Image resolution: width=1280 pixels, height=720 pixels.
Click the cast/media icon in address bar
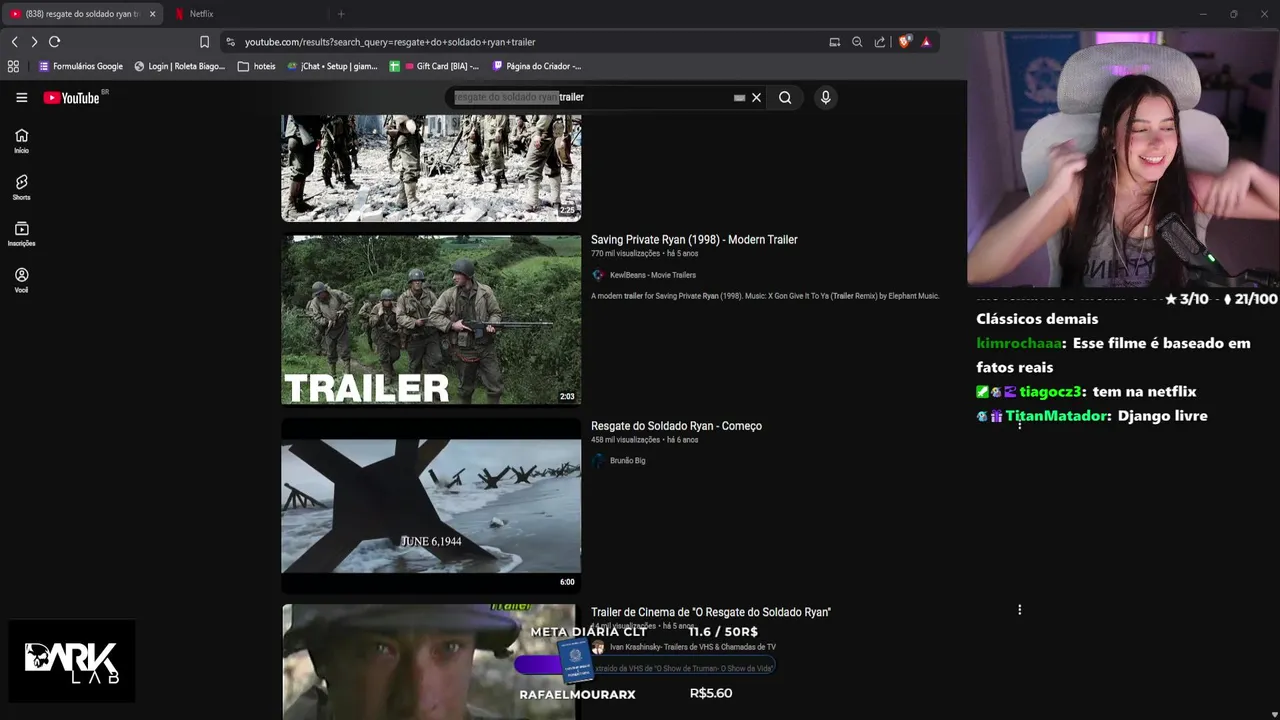coord(835,42)
